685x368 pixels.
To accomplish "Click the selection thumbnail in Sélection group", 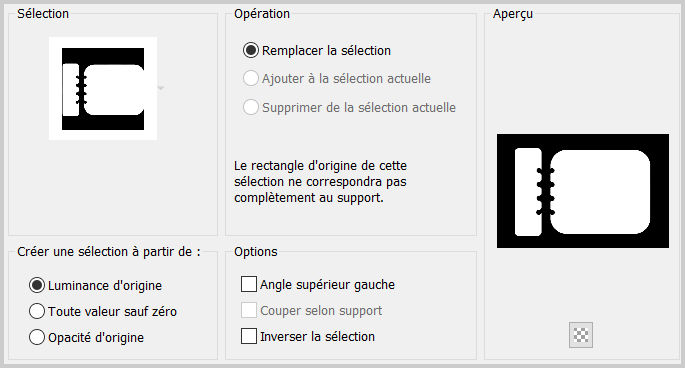I will pyautogui.click(x=103, y=88).
